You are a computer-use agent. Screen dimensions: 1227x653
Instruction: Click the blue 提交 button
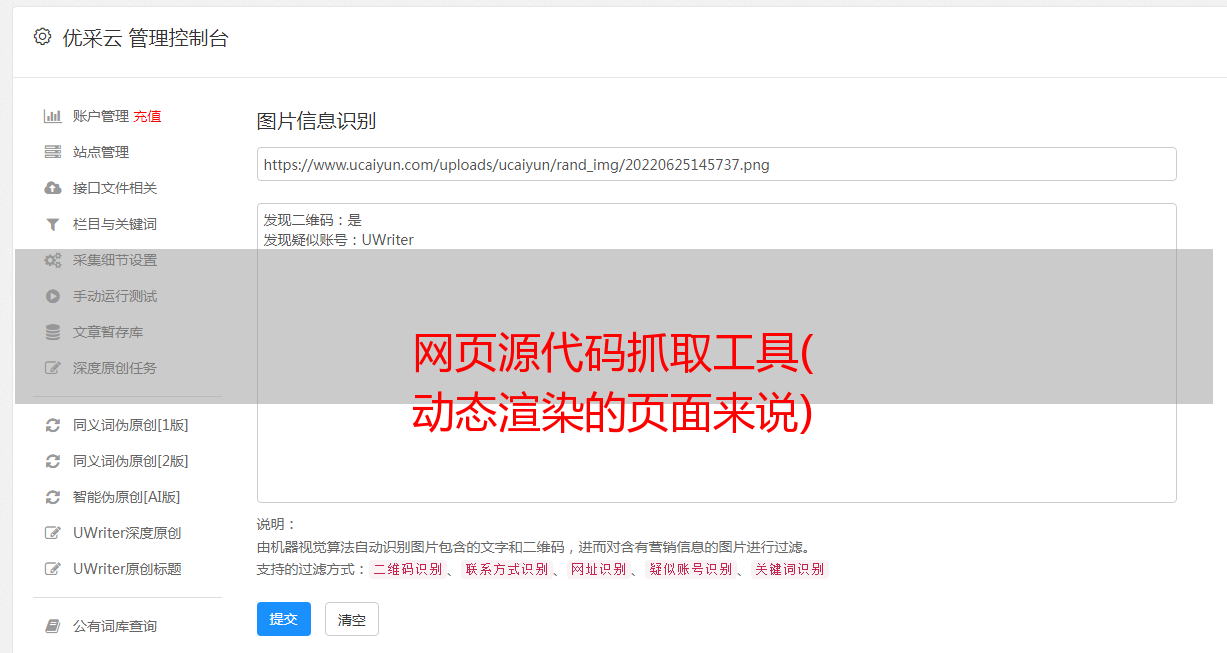284,619
